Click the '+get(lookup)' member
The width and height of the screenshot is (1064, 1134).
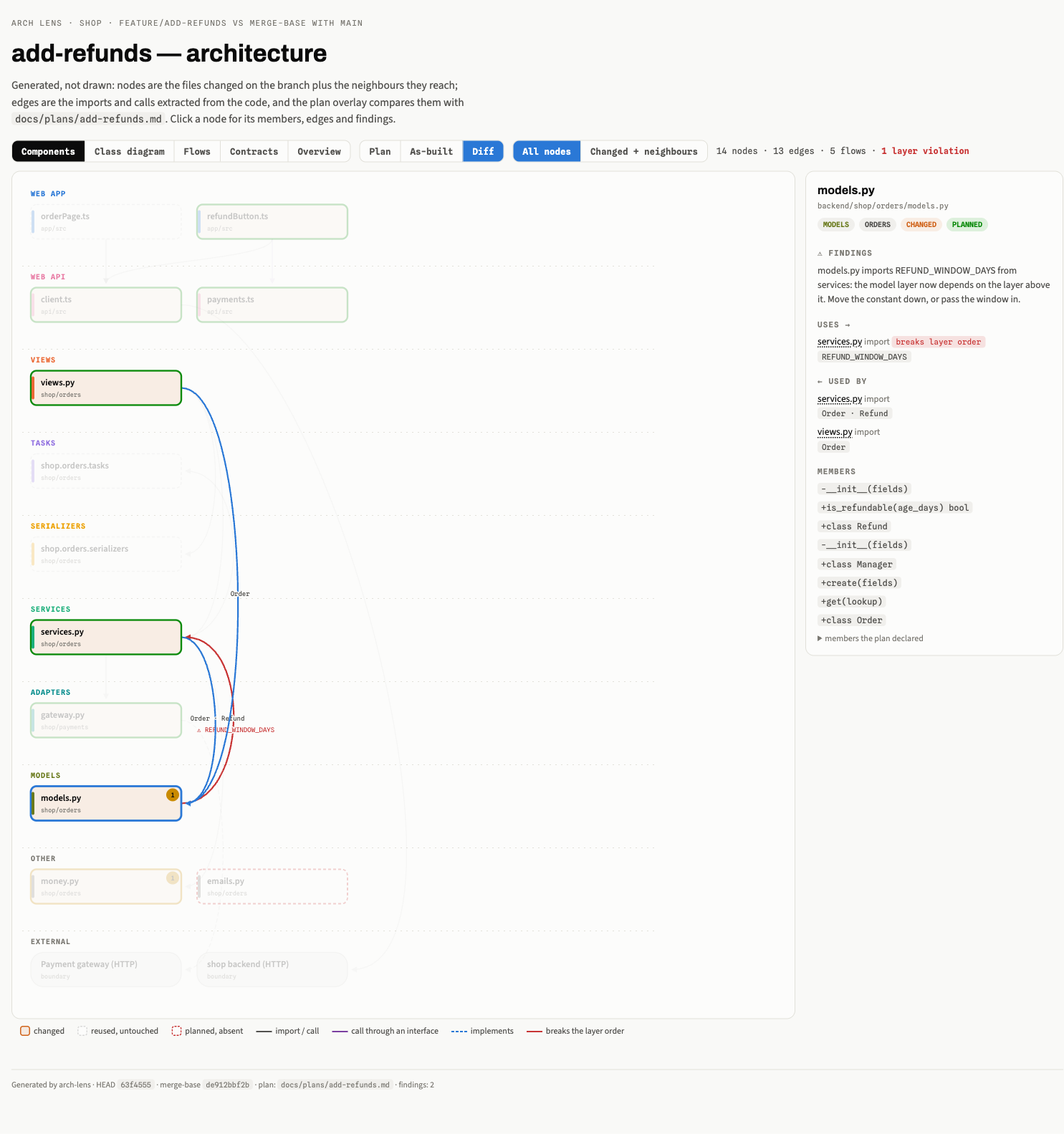(852, 602)
